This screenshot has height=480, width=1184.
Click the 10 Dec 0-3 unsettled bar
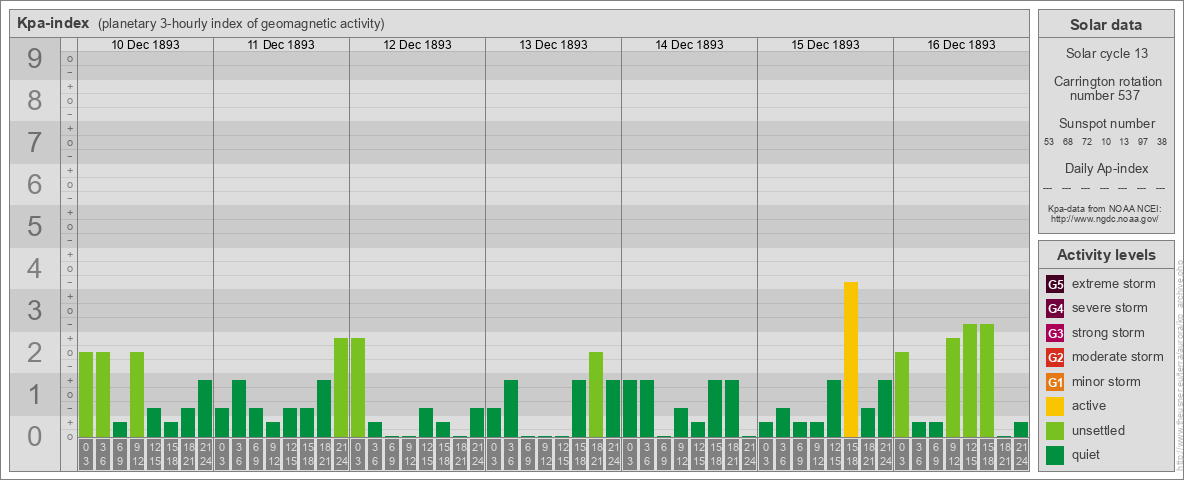click(86, 395)
